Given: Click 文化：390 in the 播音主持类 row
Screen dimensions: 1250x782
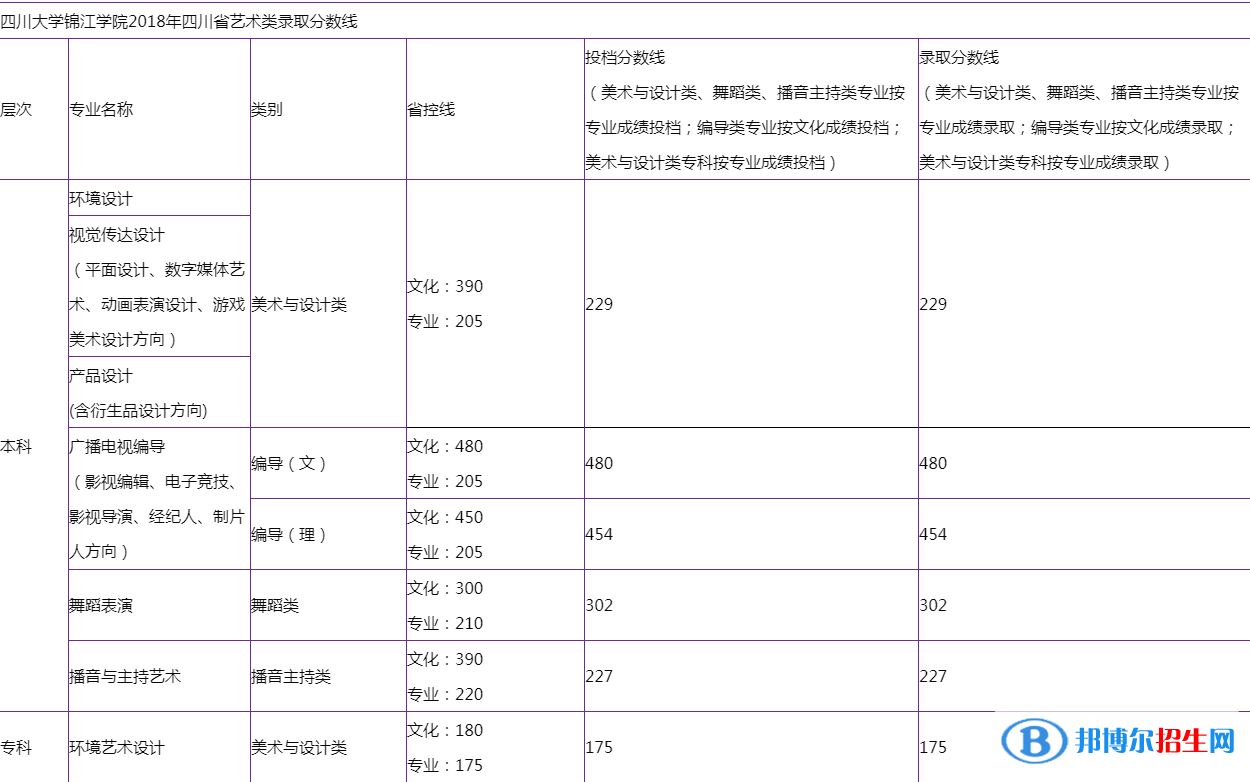Looking at the screenshot, I should pyautogui.click(x=445, y=659).
